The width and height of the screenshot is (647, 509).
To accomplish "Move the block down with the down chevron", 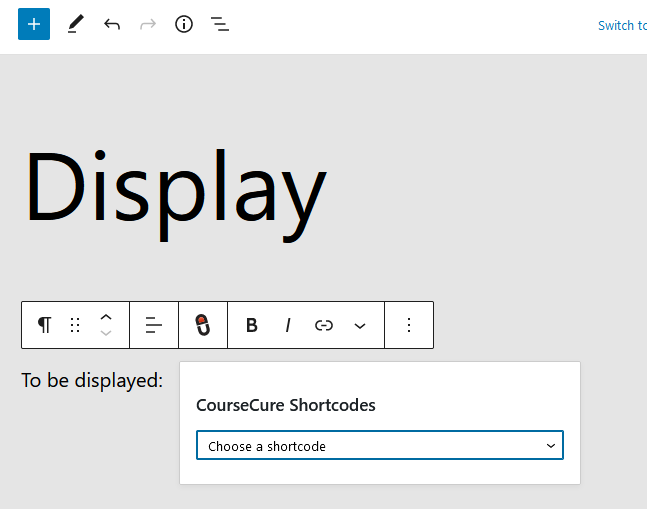I will [106, 333].
